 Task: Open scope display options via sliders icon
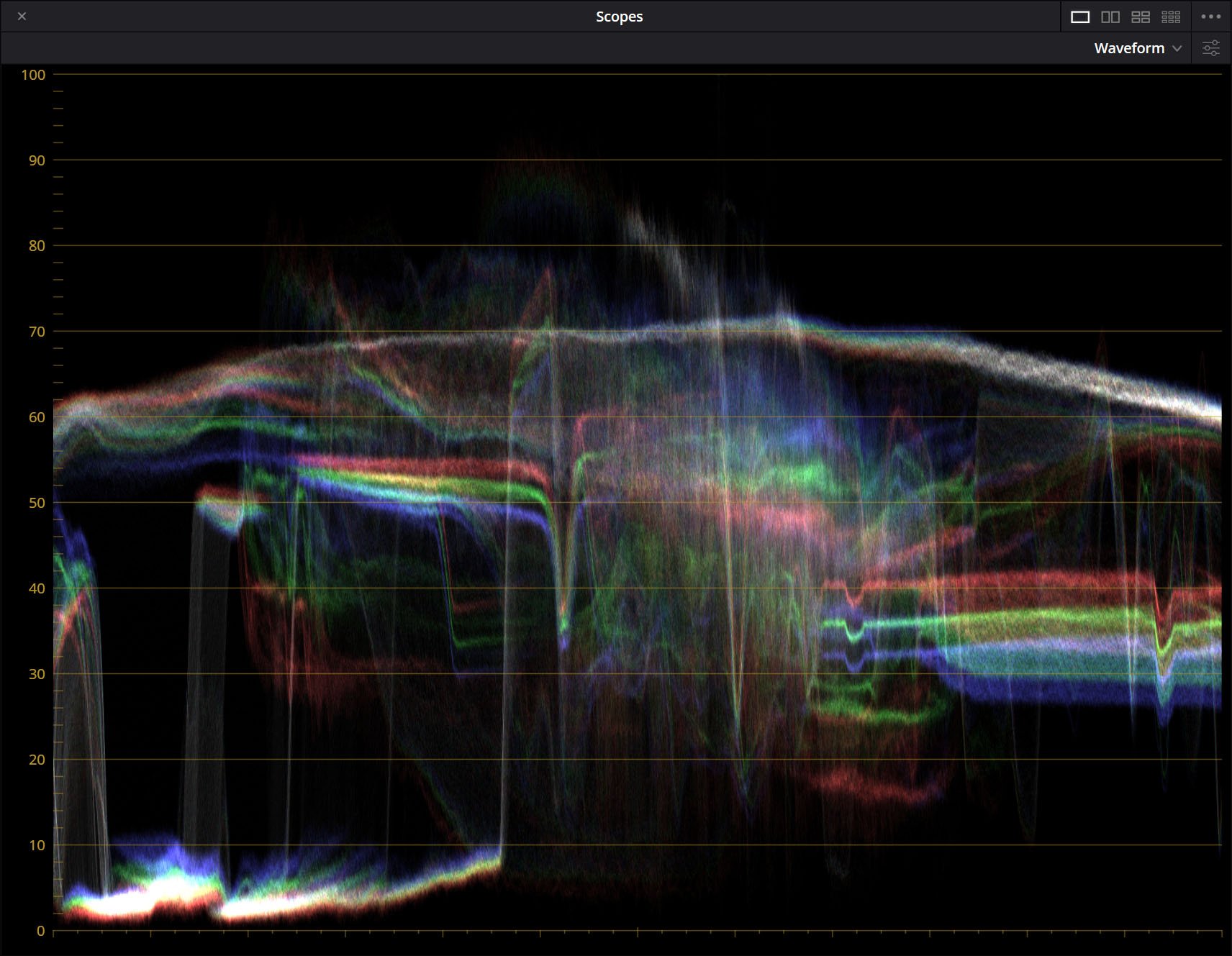[x=1212, y=47]
